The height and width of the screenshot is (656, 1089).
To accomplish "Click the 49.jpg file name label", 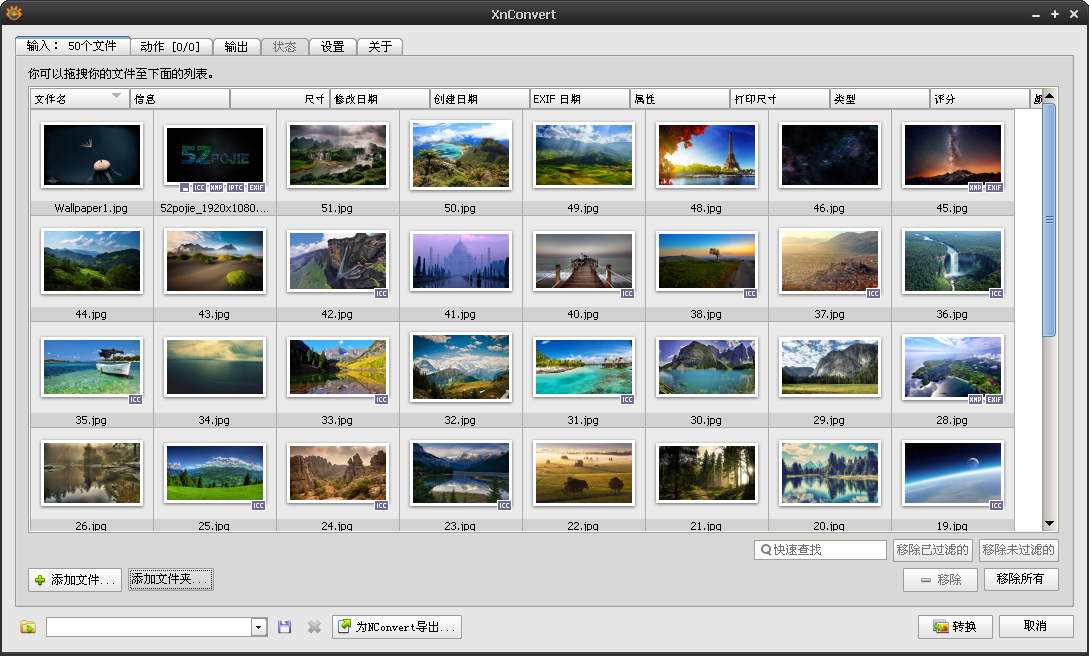I will [583, 208].
